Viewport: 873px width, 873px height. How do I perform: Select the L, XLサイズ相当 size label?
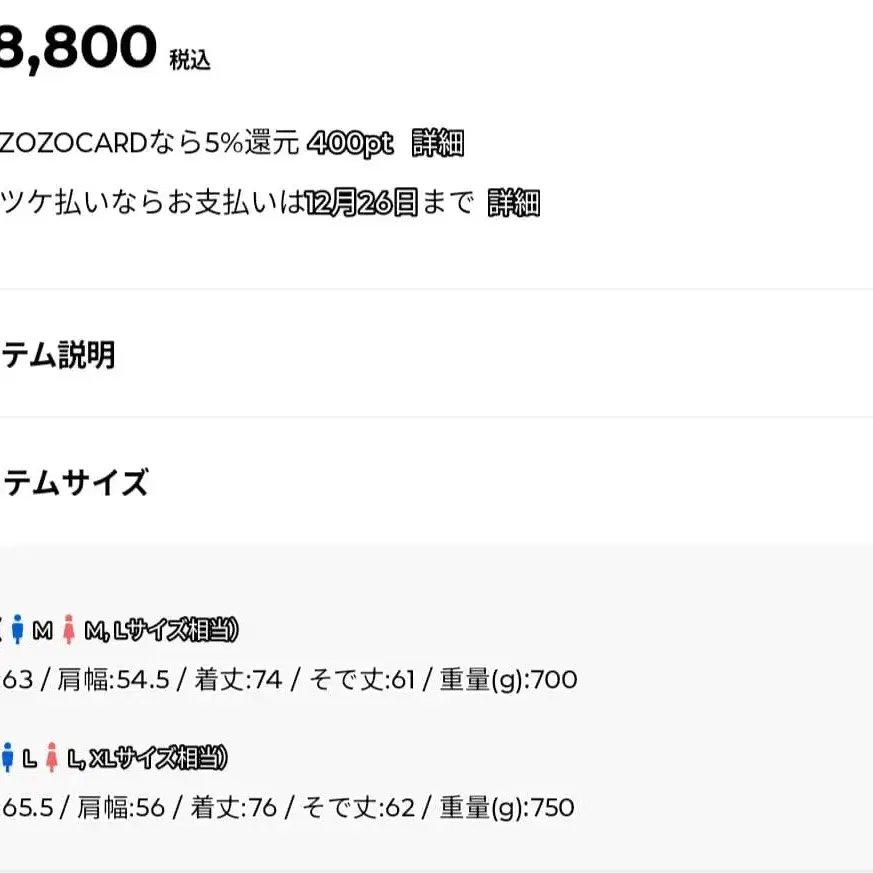[x=148, y=758]
